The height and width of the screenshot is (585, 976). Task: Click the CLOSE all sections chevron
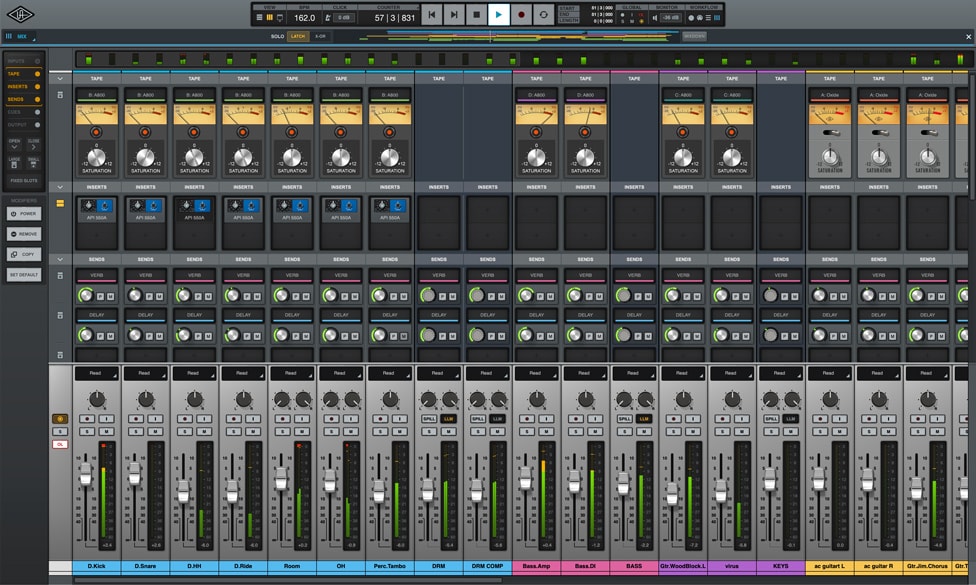click(34, 144)
